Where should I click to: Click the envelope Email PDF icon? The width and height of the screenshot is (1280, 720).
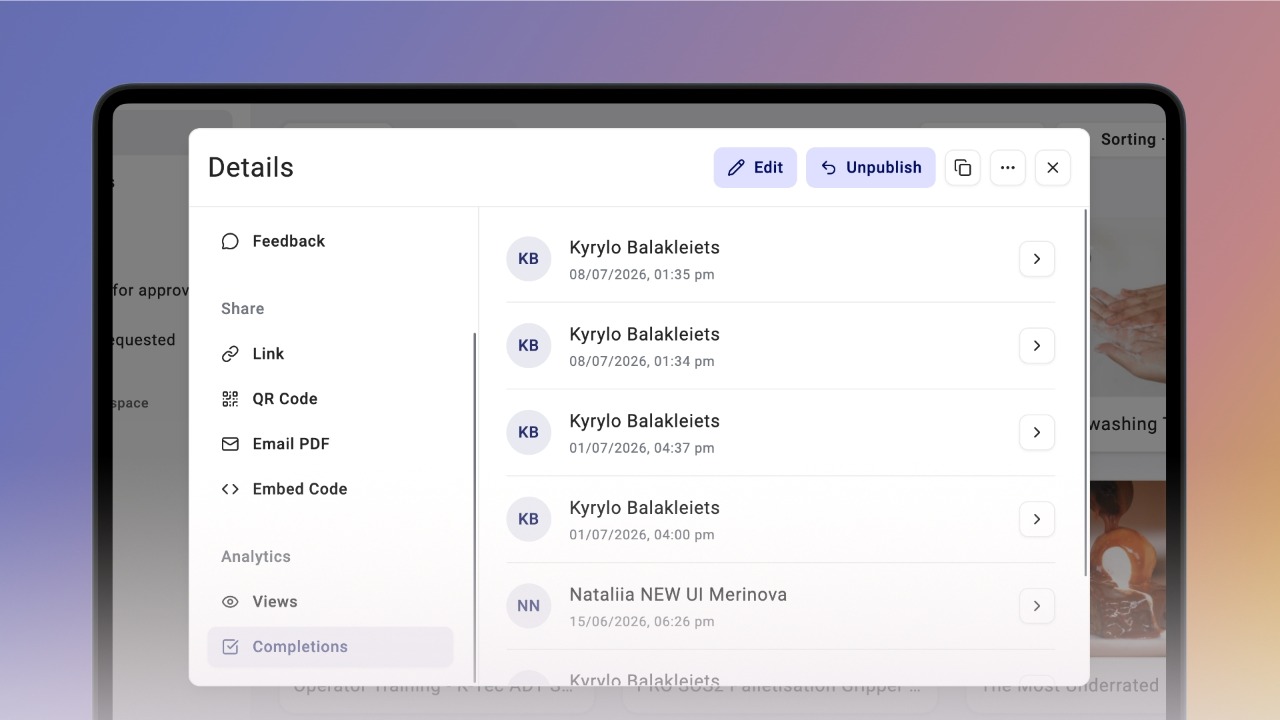click(x=230, y=444)
